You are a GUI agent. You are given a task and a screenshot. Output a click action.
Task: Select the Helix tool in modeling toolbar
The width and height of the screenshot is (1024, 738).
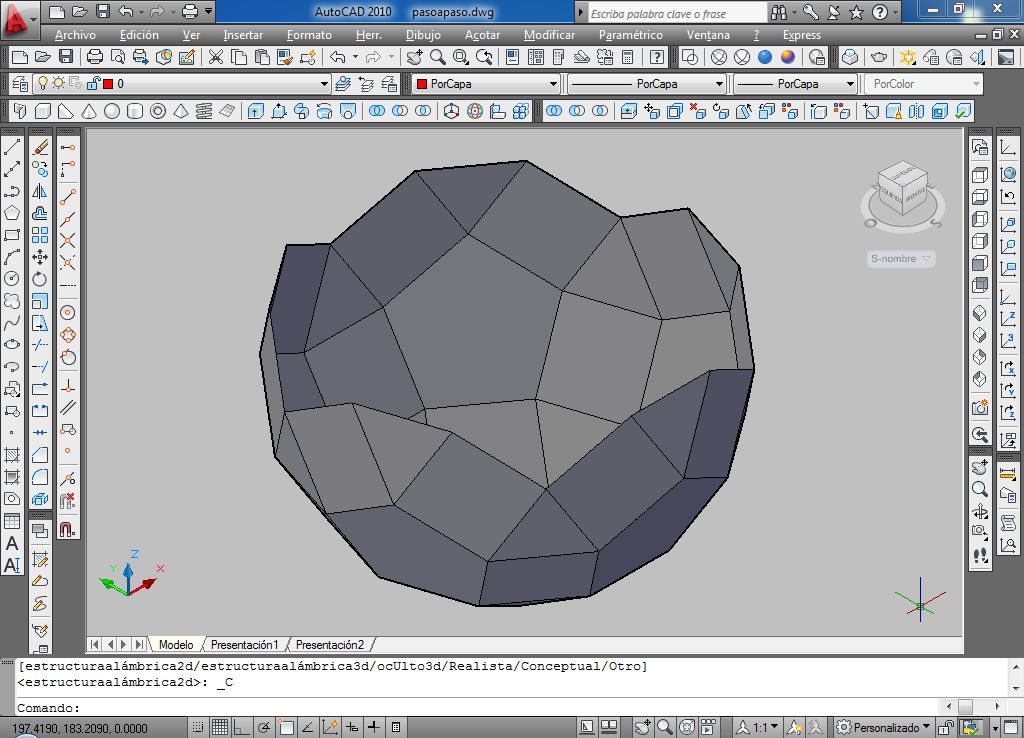pyautogui.click(x=204, y=111)
